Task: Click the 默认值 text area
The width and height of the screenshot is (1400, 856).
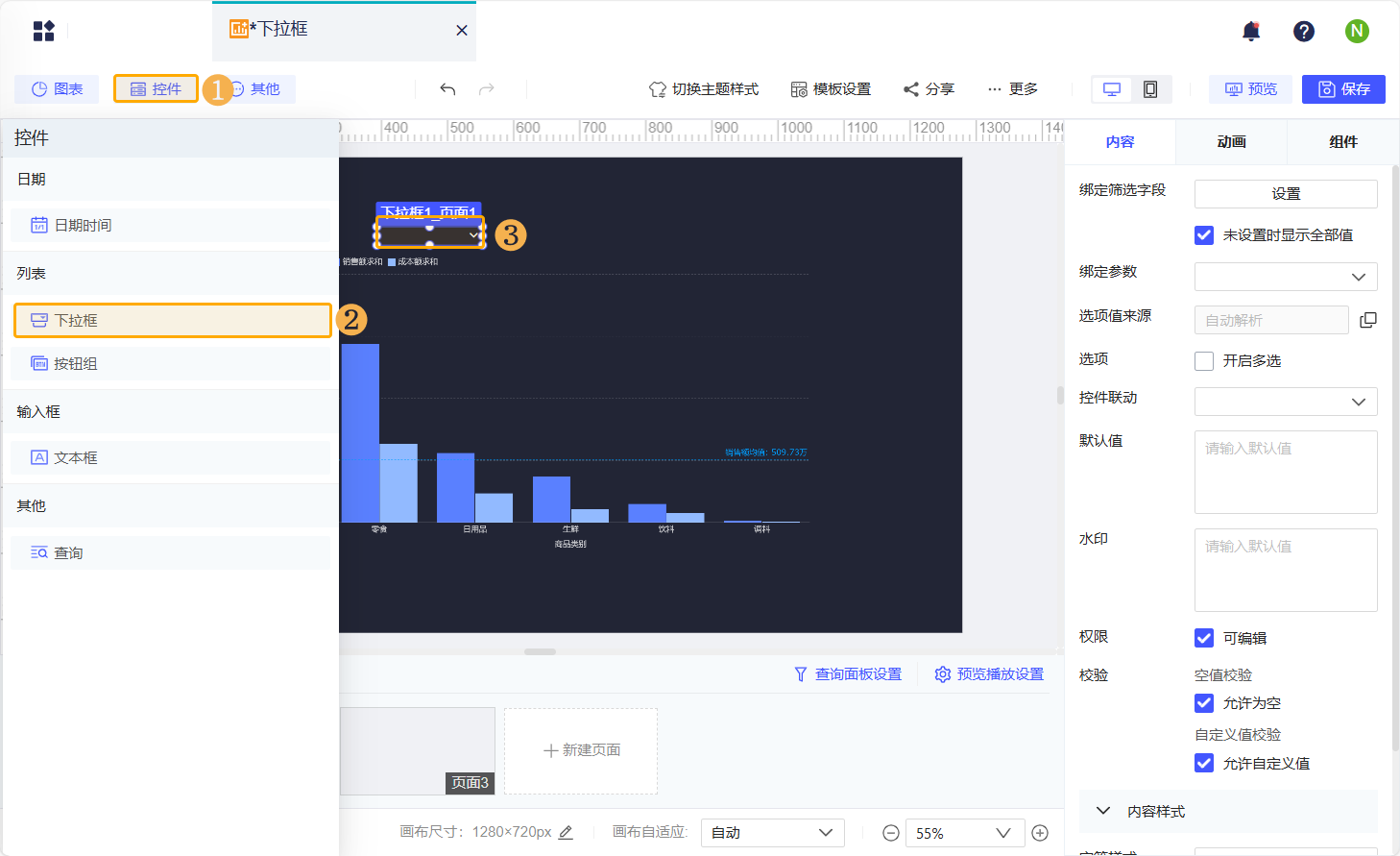Action: pyautogui.click(x=1286, y=472)
